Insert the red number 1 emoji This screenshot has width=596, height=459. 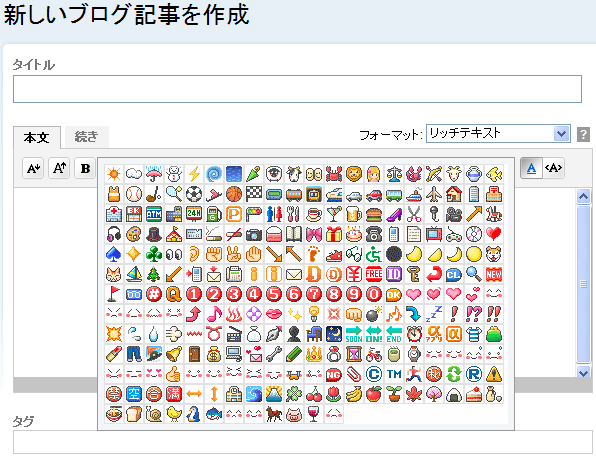(x=194, y=294)
